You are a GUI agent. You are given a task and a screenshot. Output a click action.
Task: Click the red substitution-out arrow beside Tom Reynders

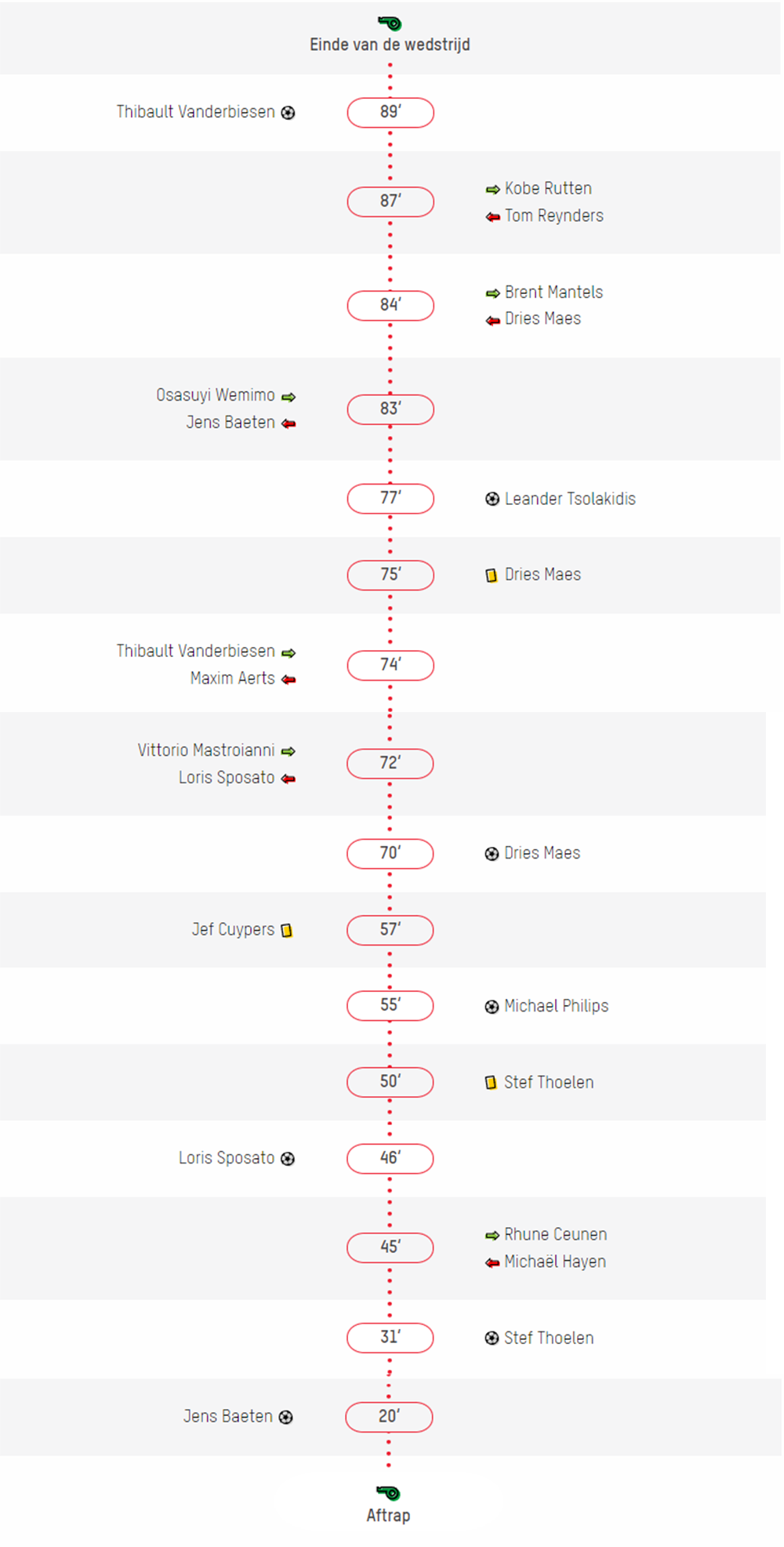click(x=493, y=217)
